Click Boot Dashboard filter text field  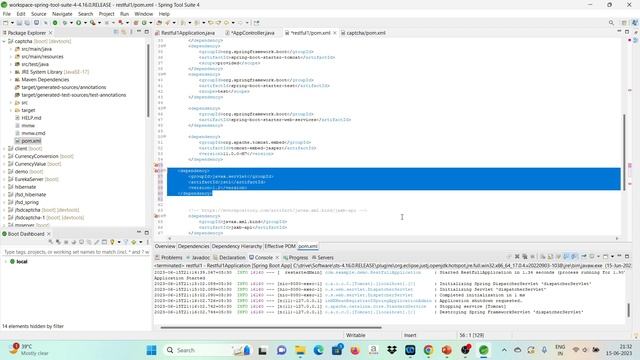pyautogui.click(x=76, y=252)
